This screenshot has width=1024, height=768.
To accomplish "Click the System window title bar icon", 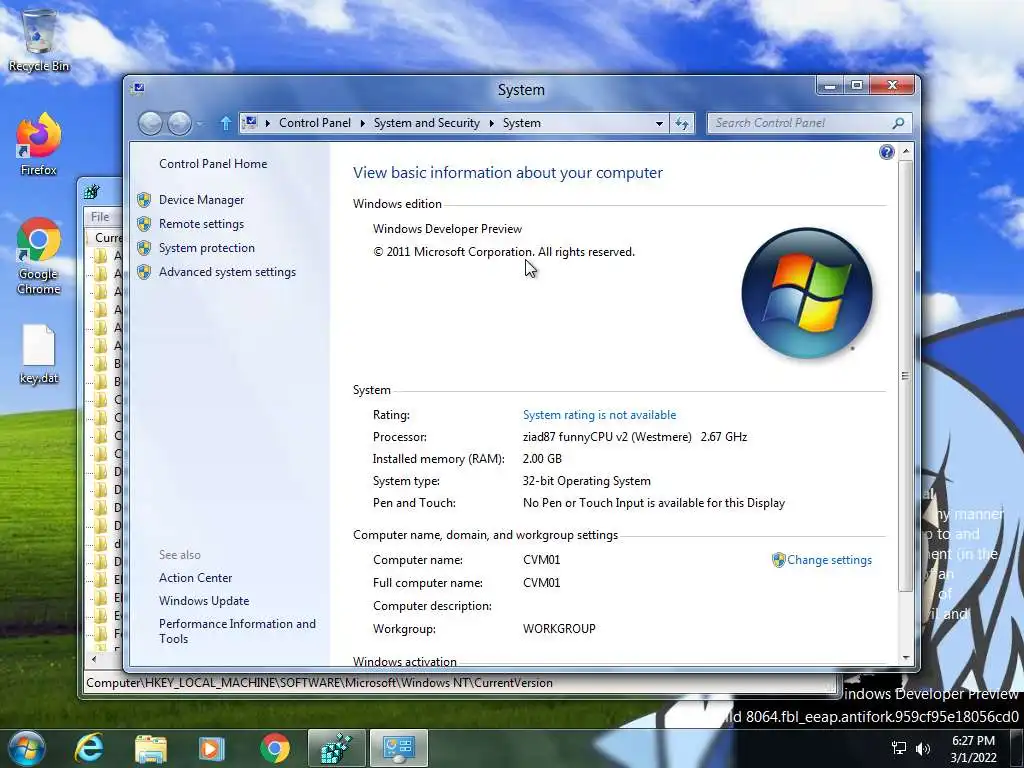I will coord(138,88).
